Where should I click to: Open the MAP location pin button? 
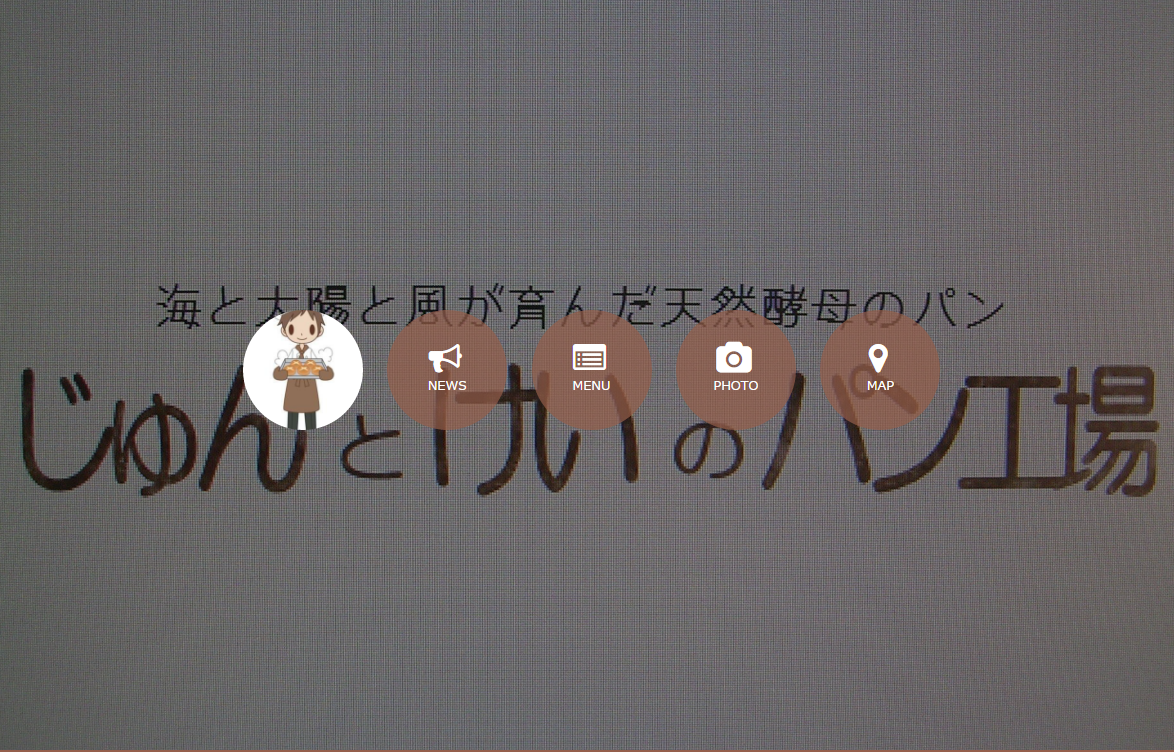click(x=880, y=369)
